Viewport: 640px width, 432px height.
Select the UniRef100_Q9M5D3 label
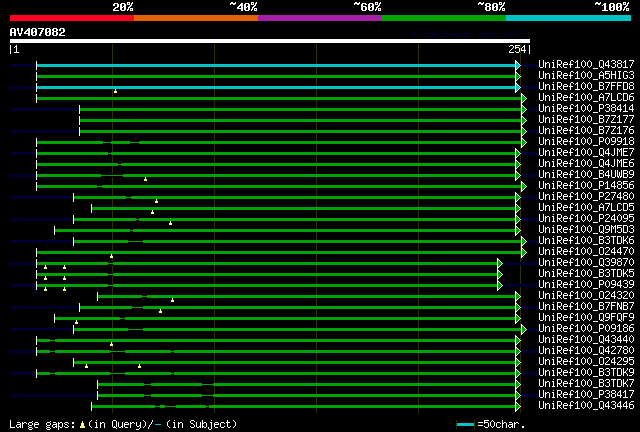tap(586, 229)
